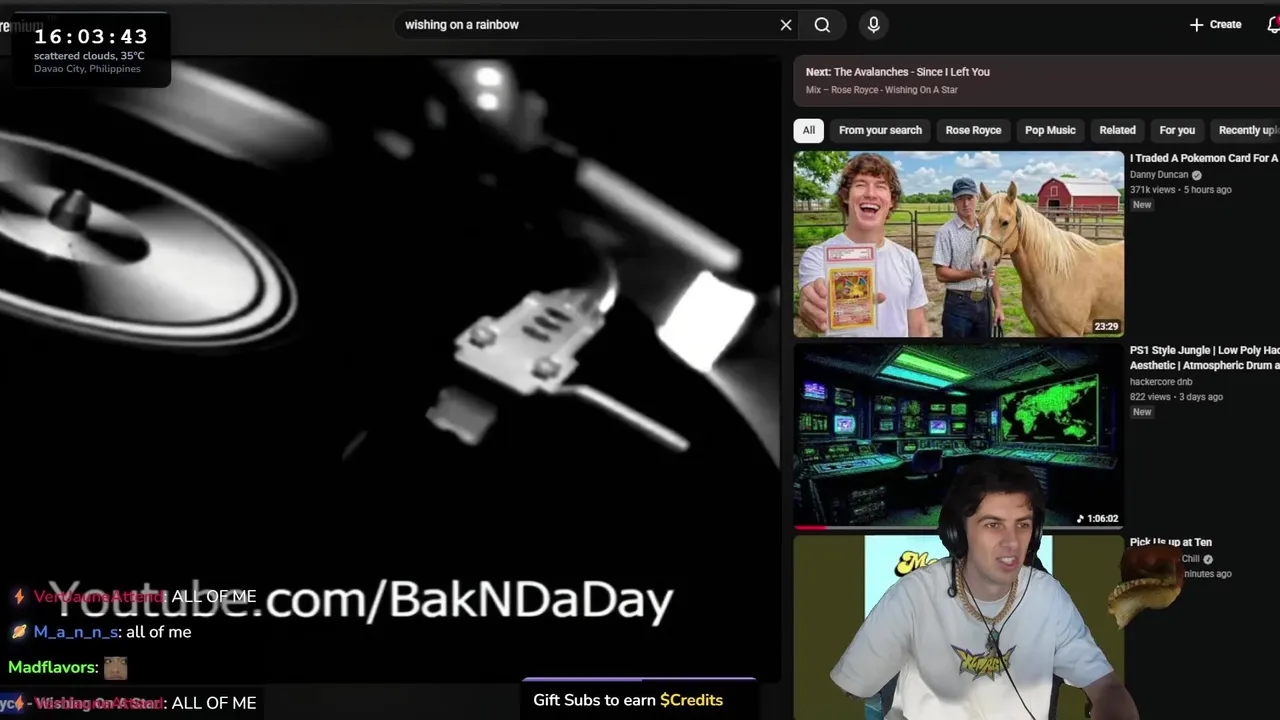Open the Pokemon Card horse video thumbnail

[x=958, y=244]
